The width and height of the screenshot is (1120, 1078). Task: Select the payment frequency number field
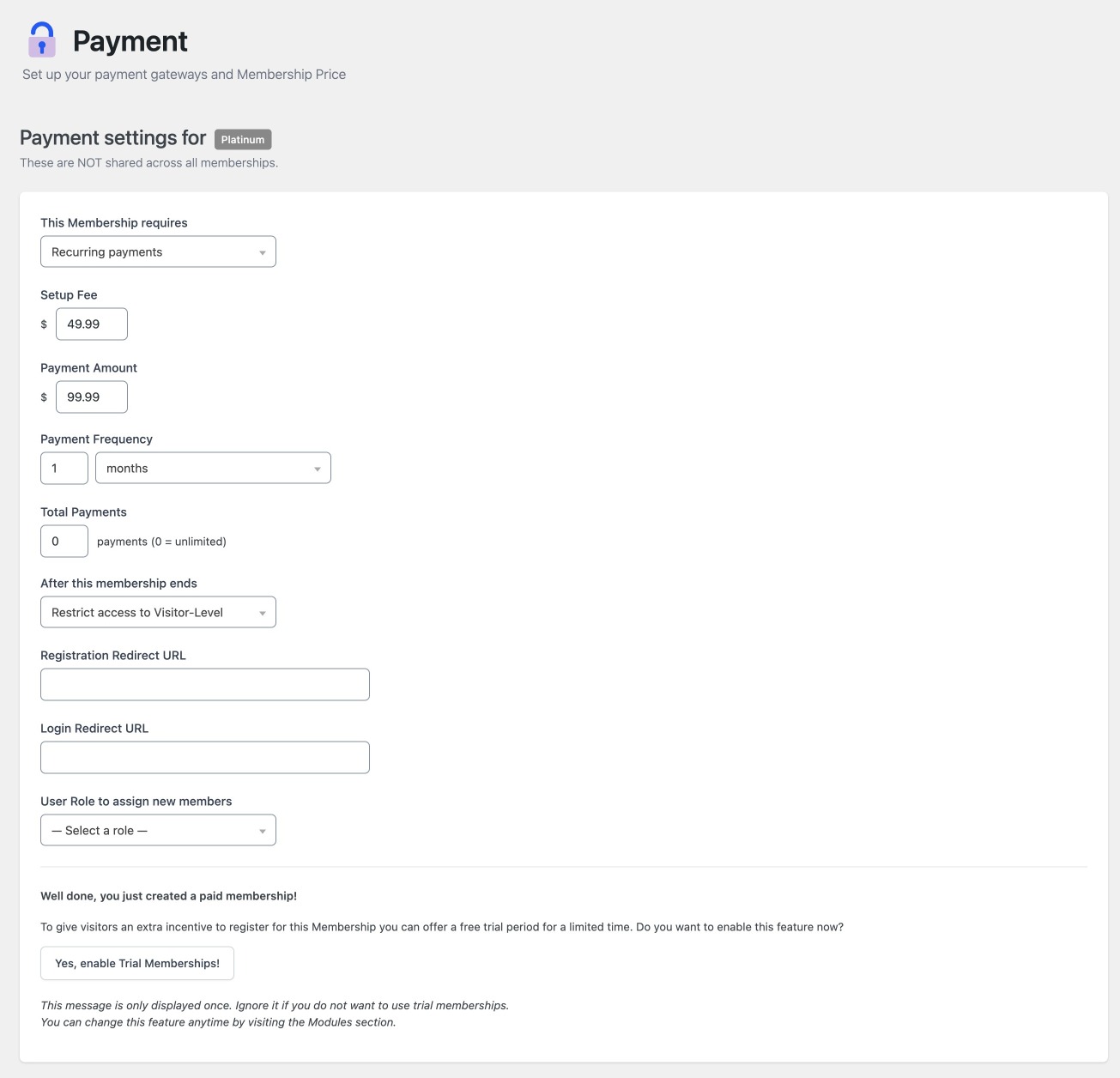click(64, 468)
